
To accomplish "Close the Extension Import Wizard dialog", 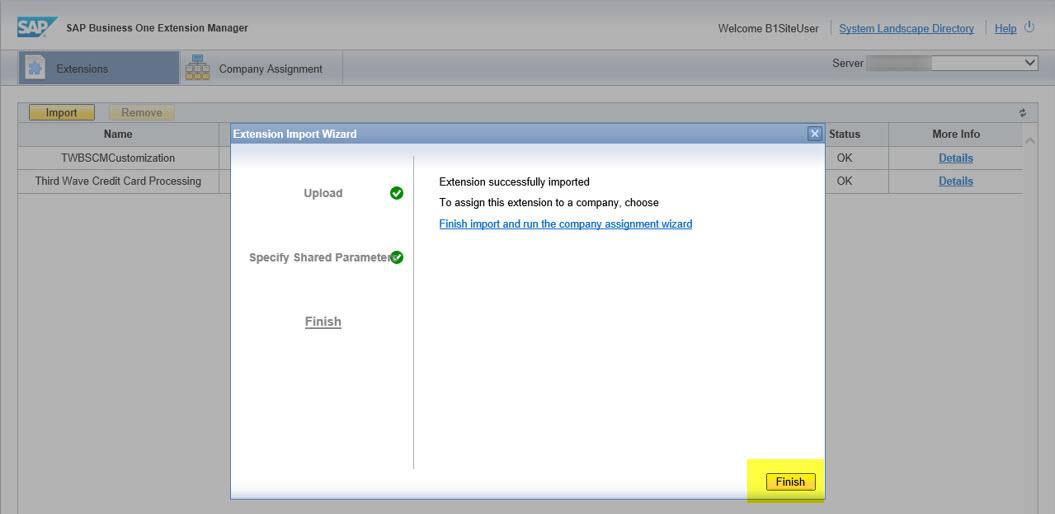I will point(815,134).
